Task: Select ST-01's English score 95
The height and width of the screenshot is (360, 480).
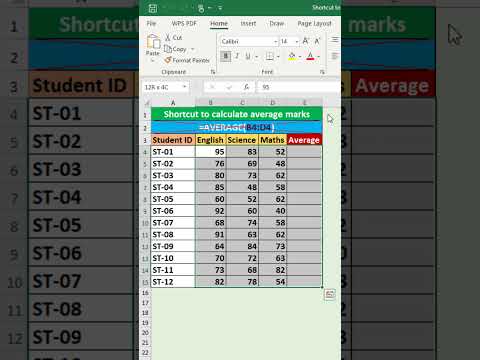Action: click(210, 152)
